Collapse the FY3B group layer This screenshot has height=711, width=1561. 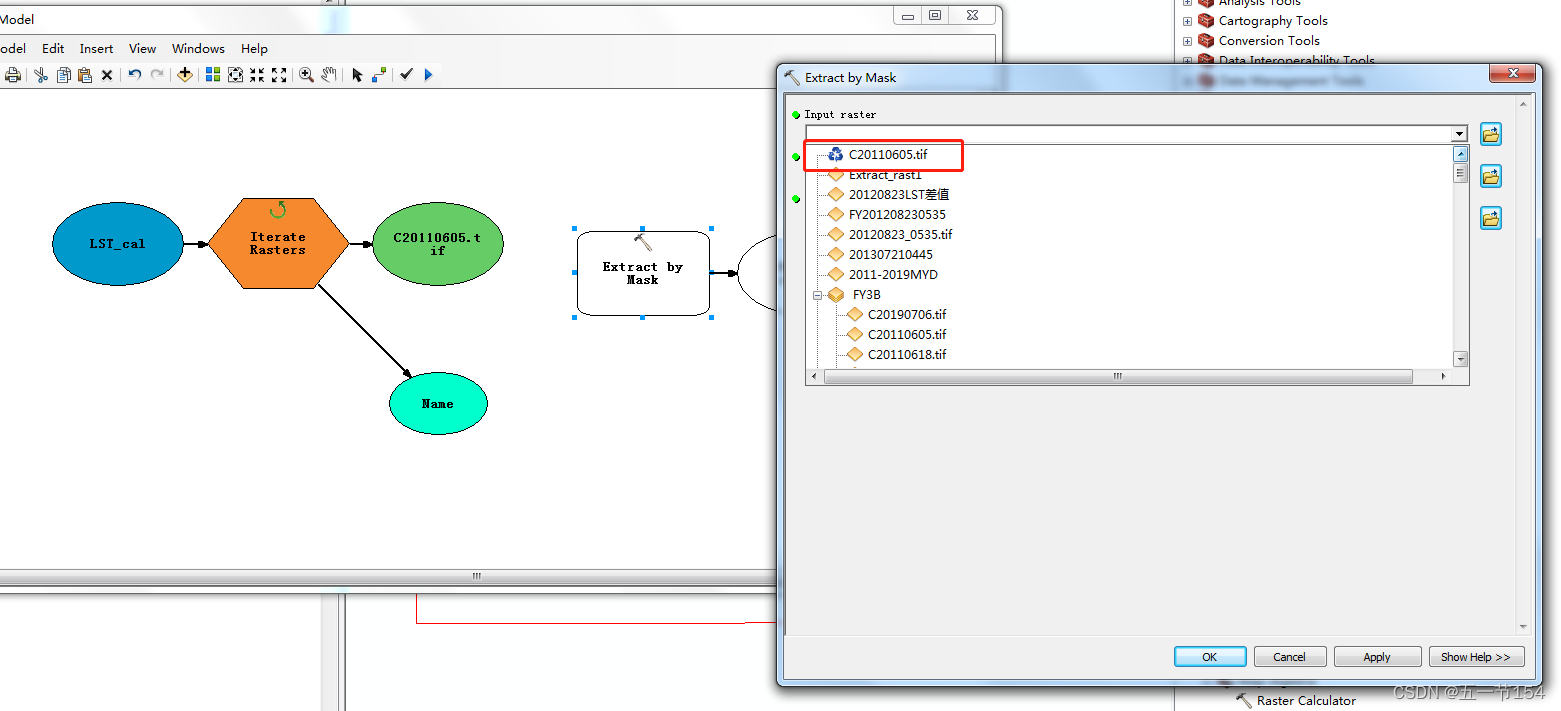818,295
